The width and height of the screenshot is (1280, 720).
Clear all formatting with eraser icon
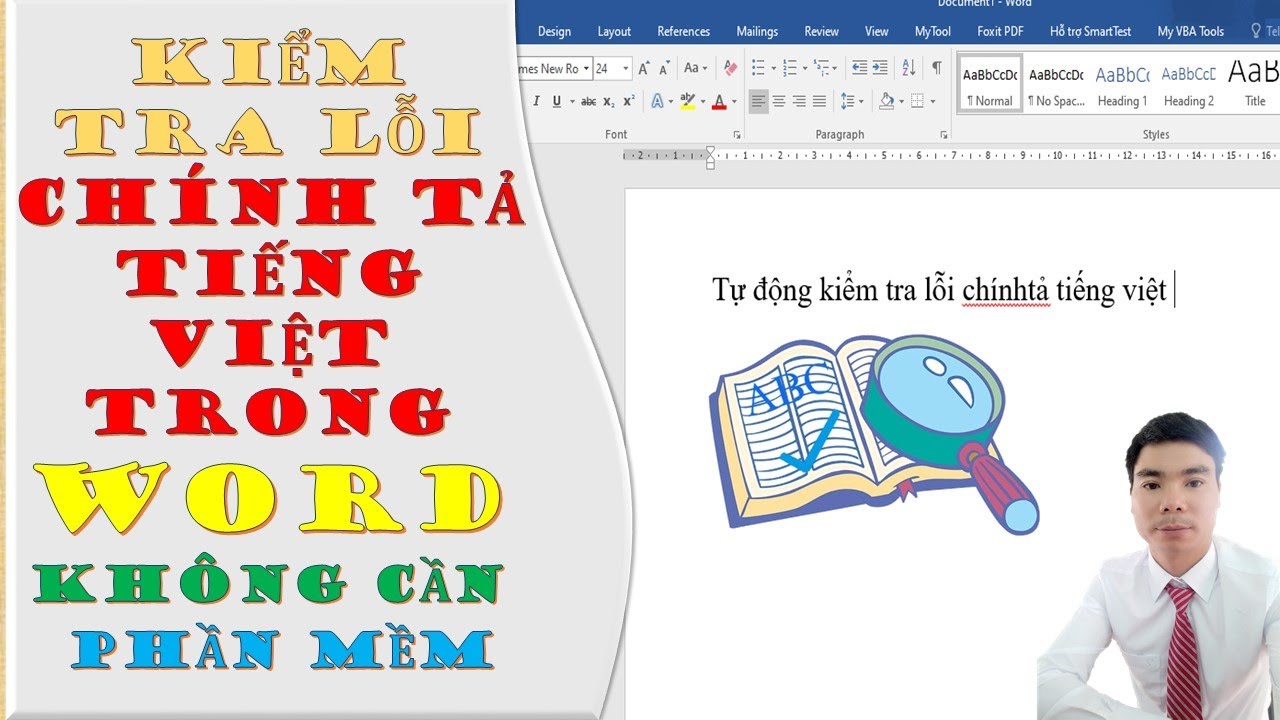(730, 68)
